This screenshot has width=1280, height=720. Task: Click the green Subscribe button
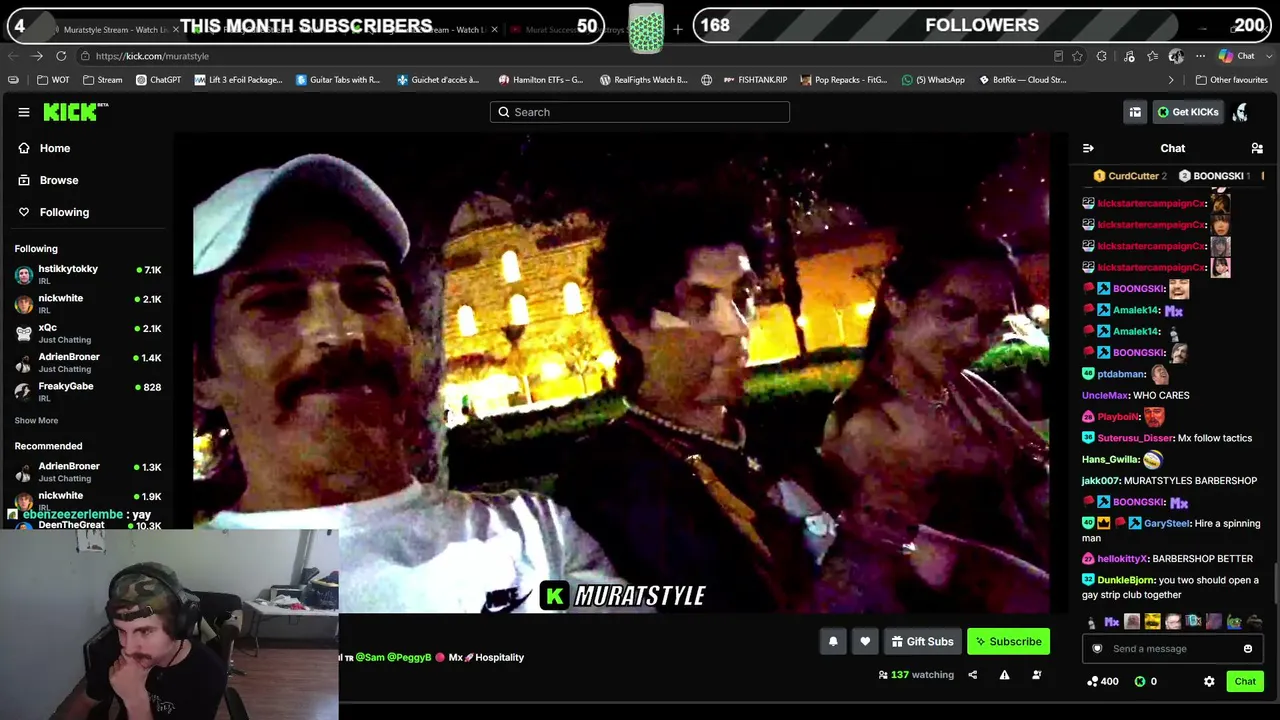[x=1008, y=641]
